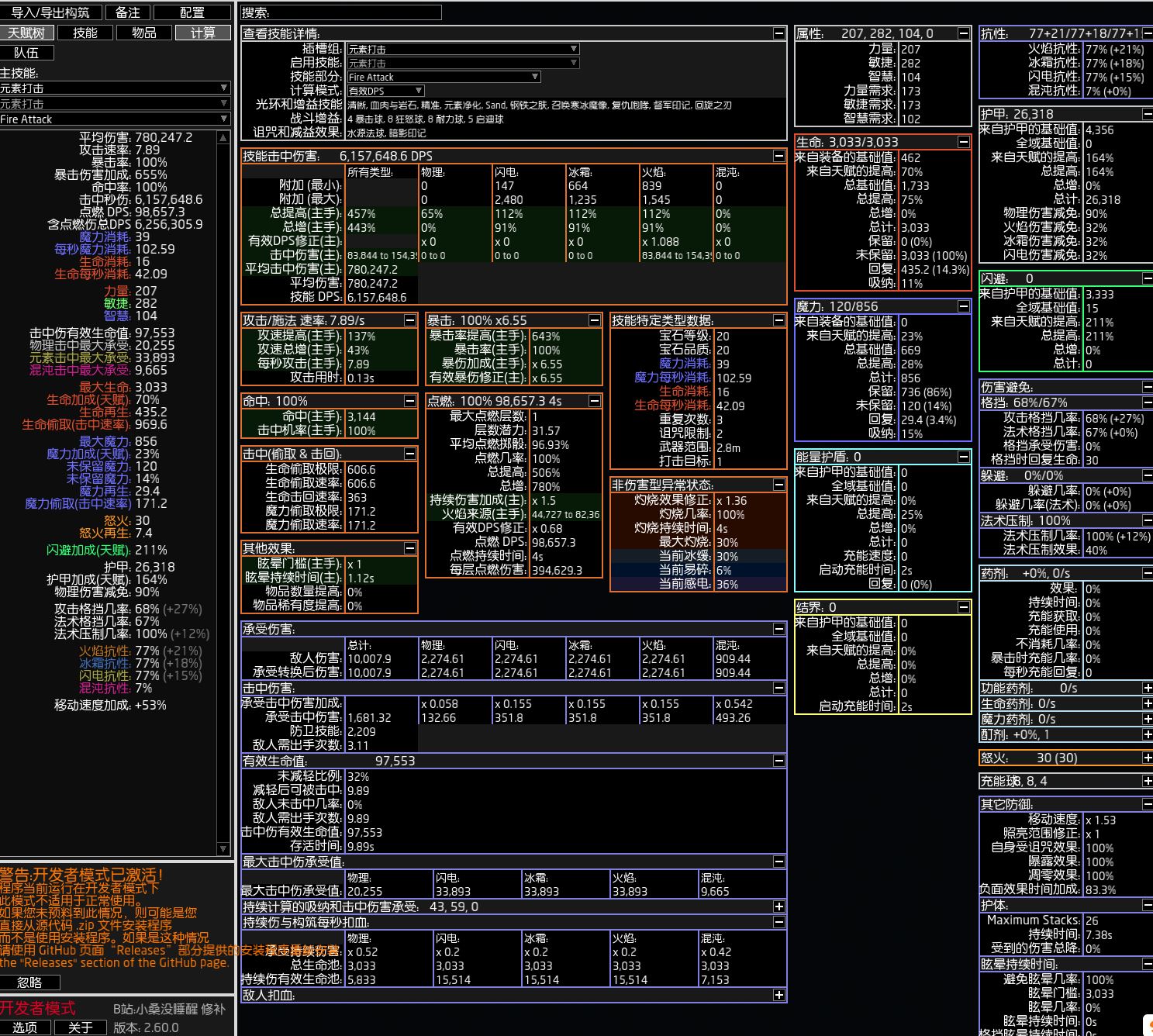Open the 计算模式 有效DPS dropdown
Image resolution: width=1153 pixels, height=1036 pixels.
click(385, 91)
